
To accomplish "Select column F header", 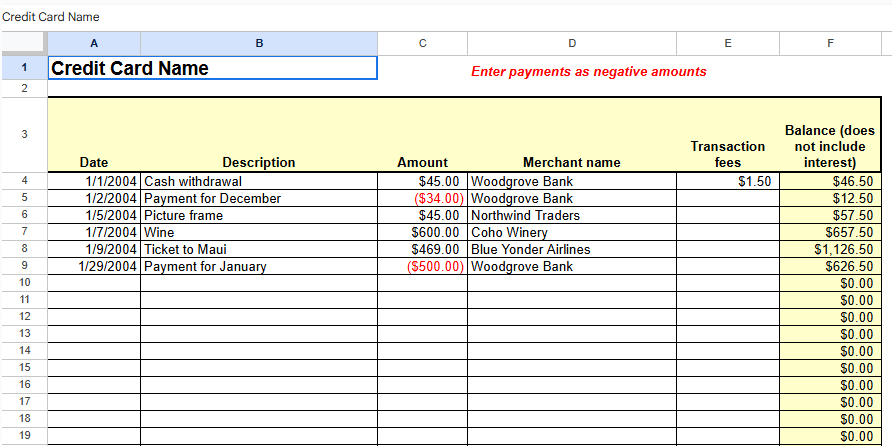I will click(x=829, y=43).
